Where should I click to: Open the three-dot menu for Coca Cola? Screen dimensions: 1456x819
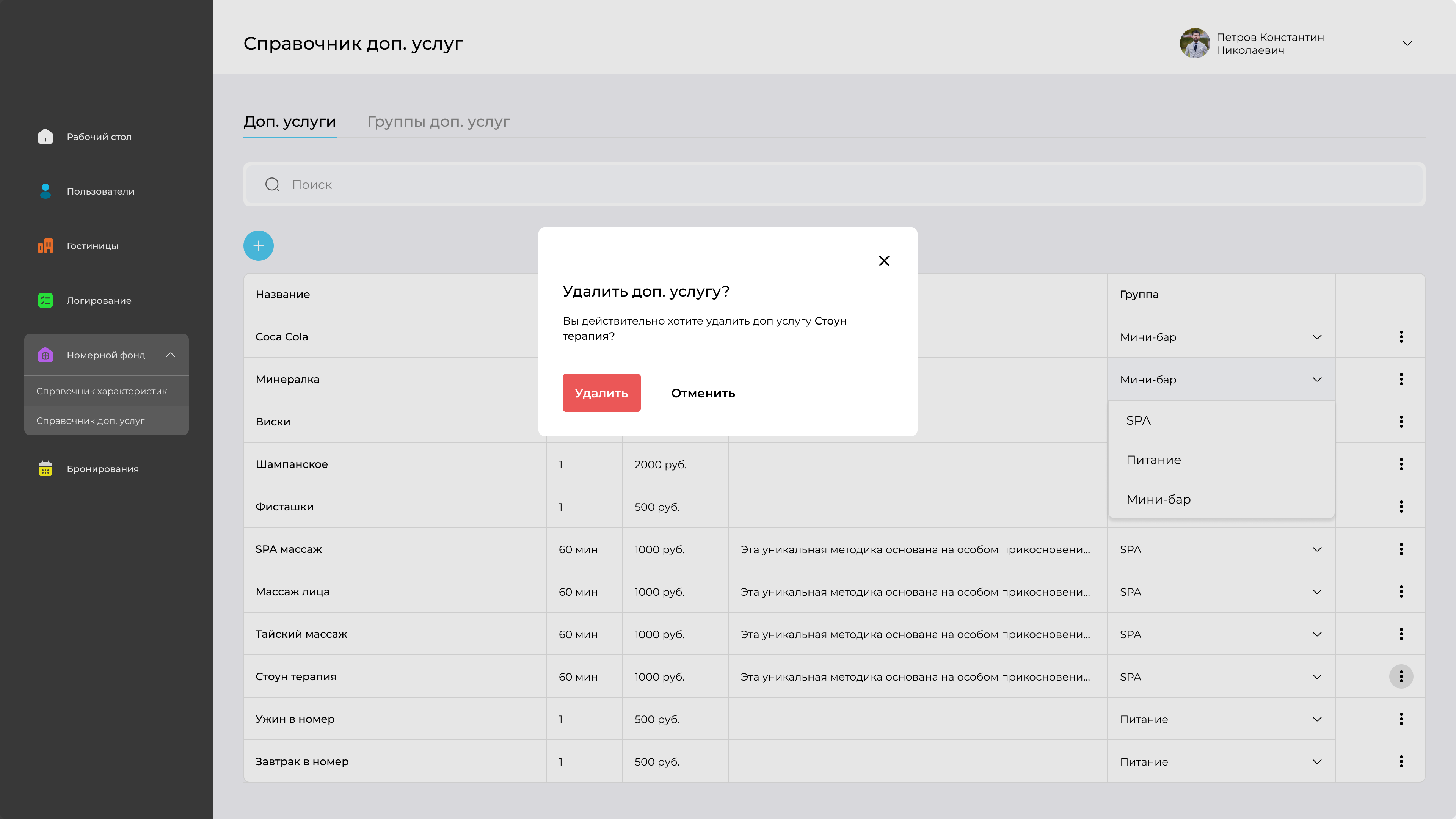click(1401, 337)
